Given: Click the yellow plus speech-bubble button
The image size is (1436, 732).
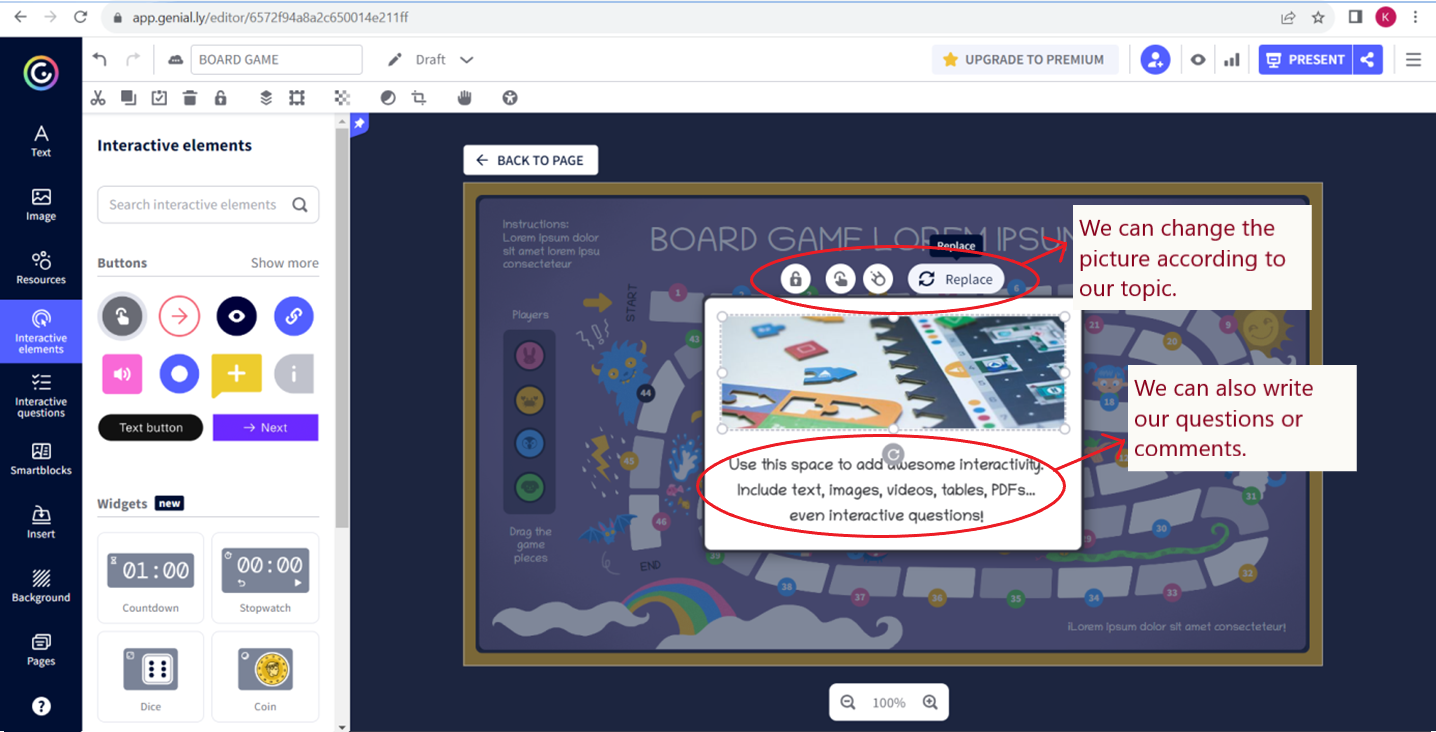Looking at the screenshot, I should (236, 374).
